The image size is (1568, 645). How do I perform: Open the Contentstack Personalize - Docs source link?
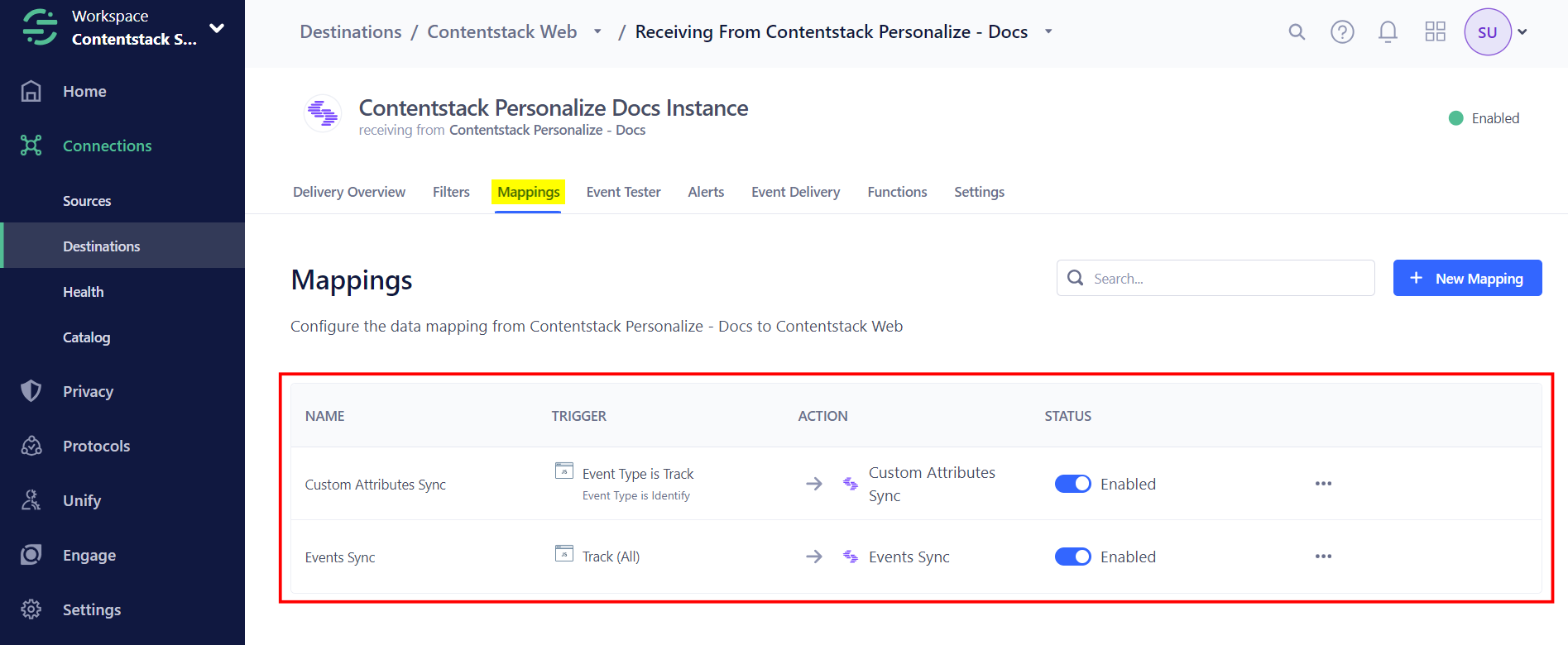(547, 130)
